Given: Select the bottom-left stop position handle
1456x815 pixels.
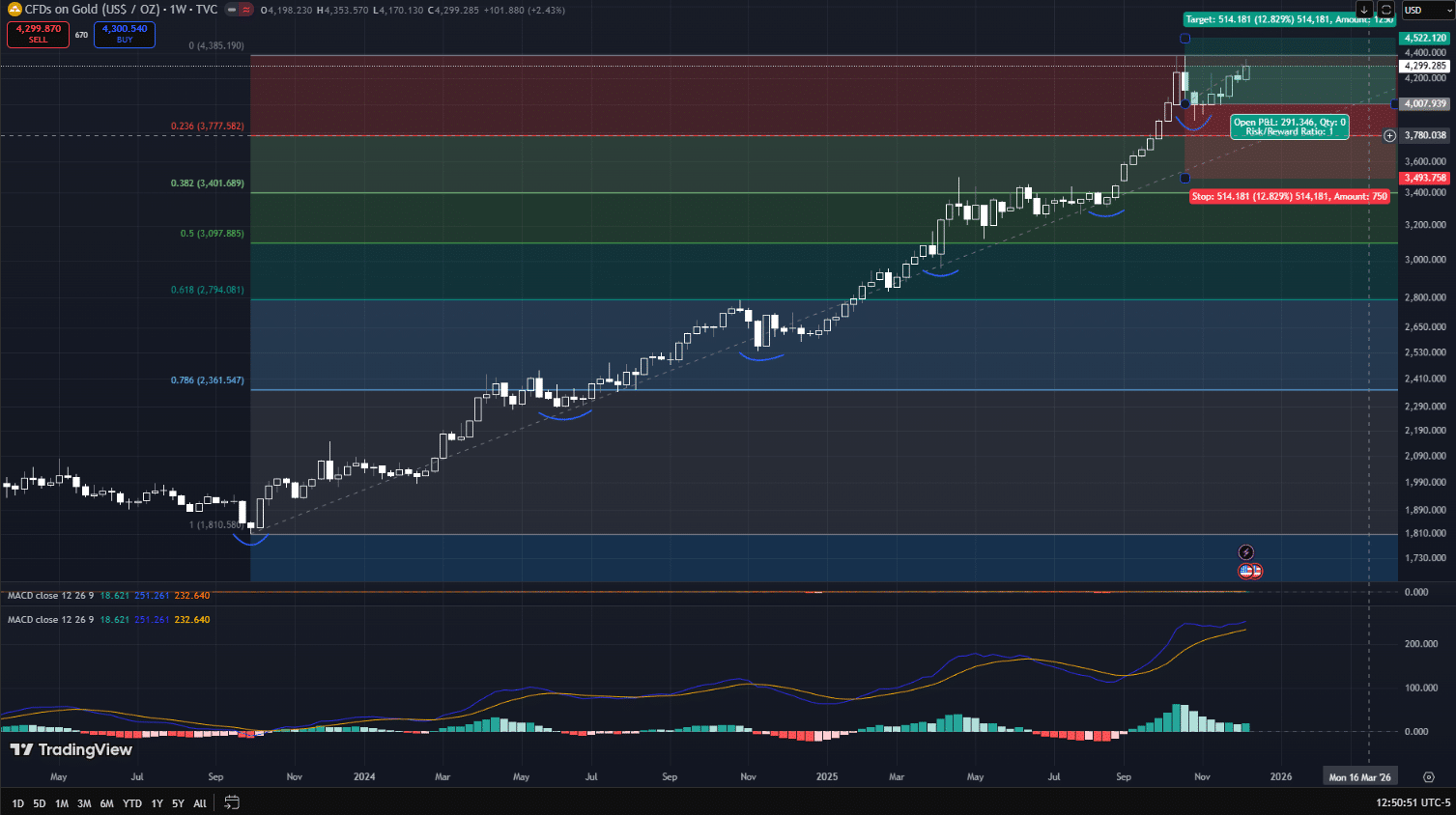Looking at the screenshot, I should [1185, 178].
